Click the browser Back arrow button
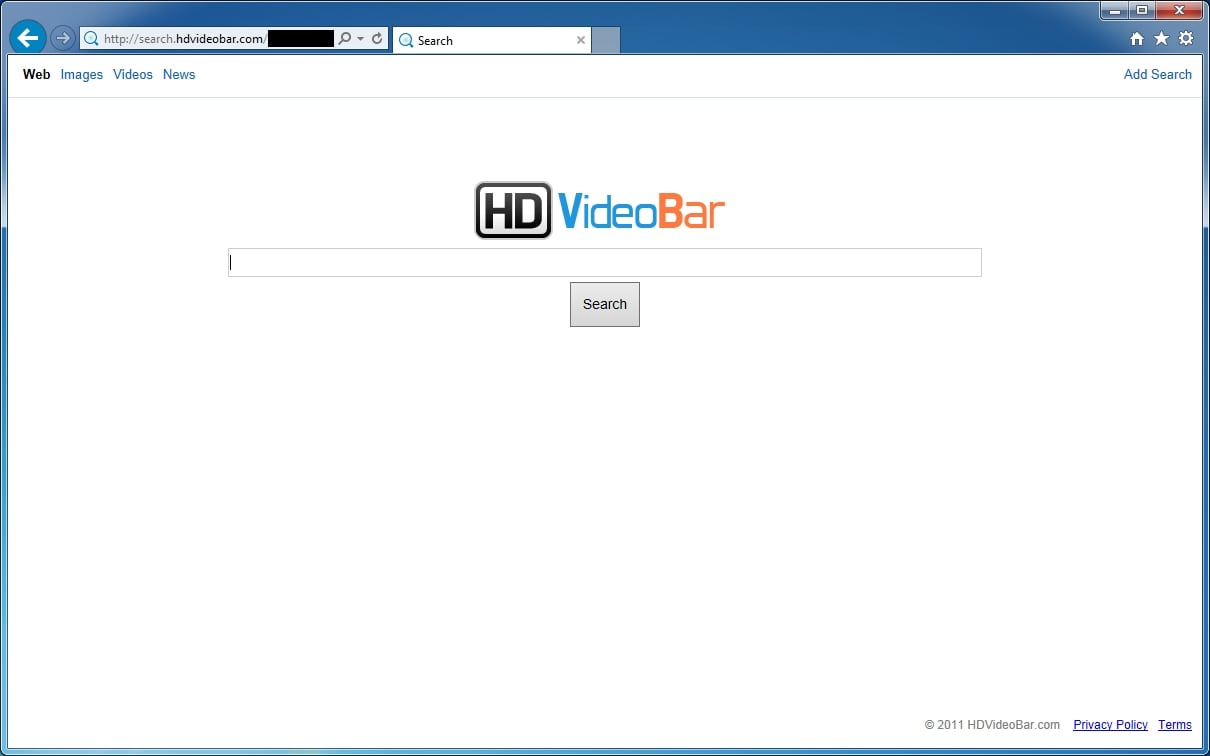1210x756 pixels. [28, 38]
